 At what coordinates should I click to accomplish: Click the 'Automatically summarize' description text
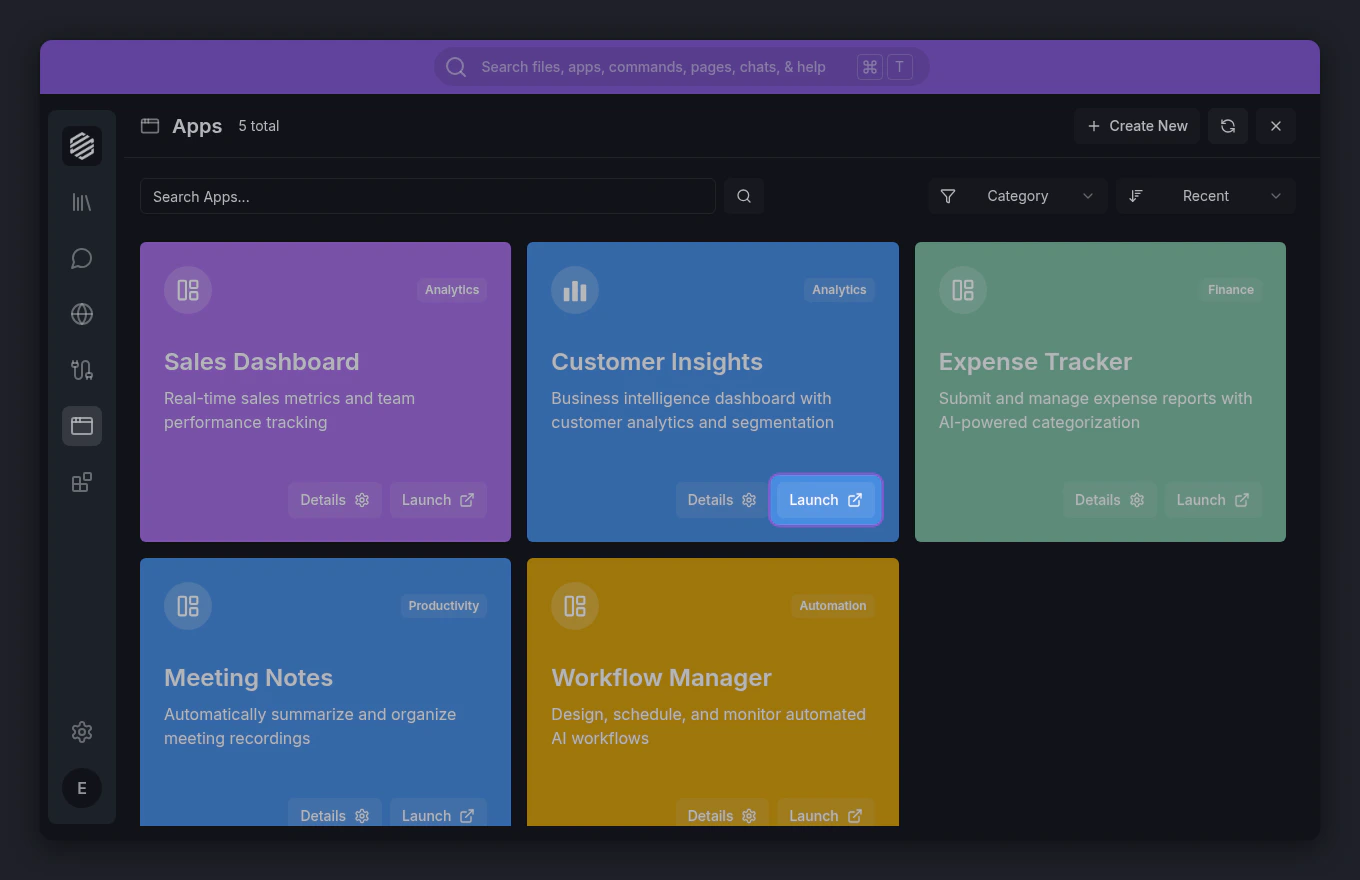click(x=310, y=726)
